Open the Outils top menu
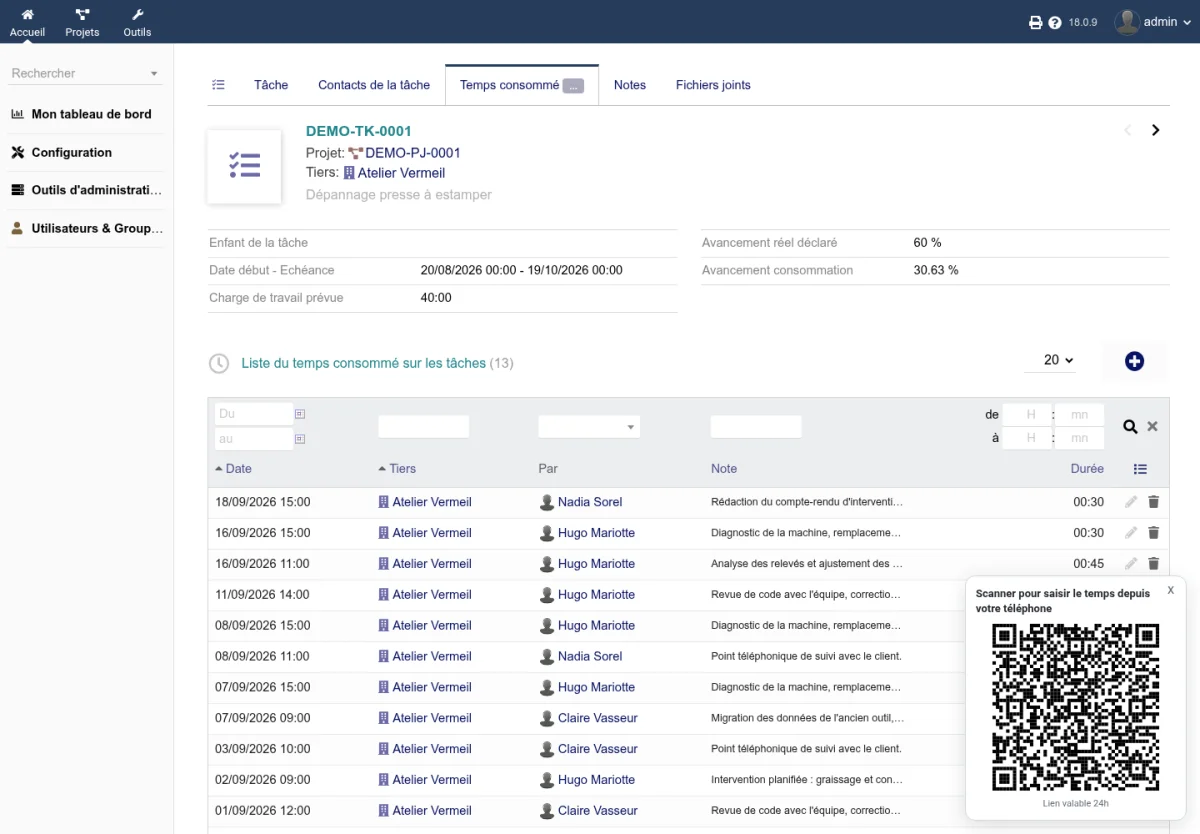The width and height of the screenshot is (1200, 834). click(x=137, y=22)
